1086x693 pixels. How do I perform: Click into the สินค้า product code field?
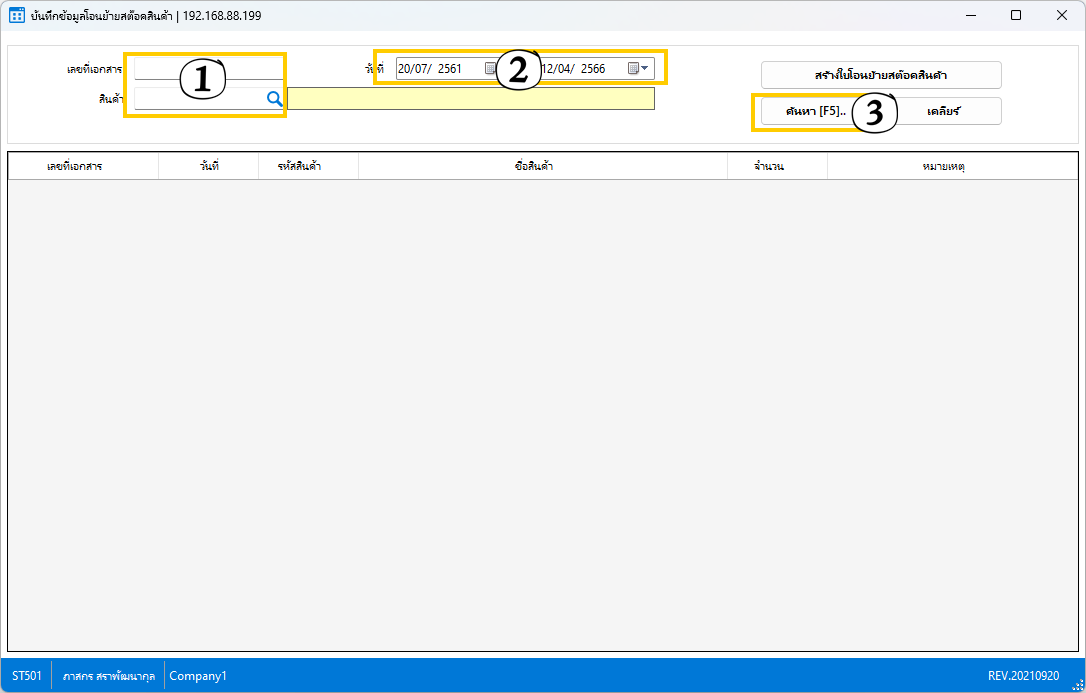pos(198,99)
